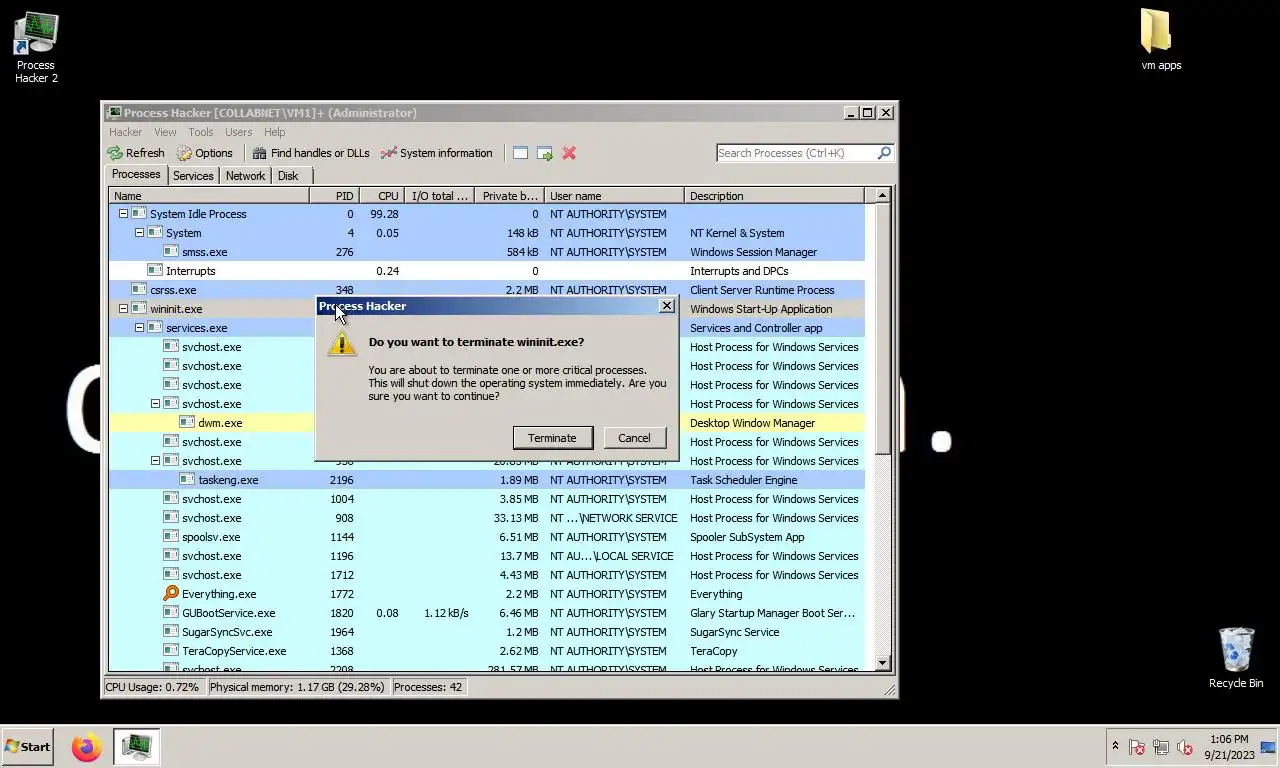Show hidden tray icons arrow
1280x768 pixels.
(1115, 747)
